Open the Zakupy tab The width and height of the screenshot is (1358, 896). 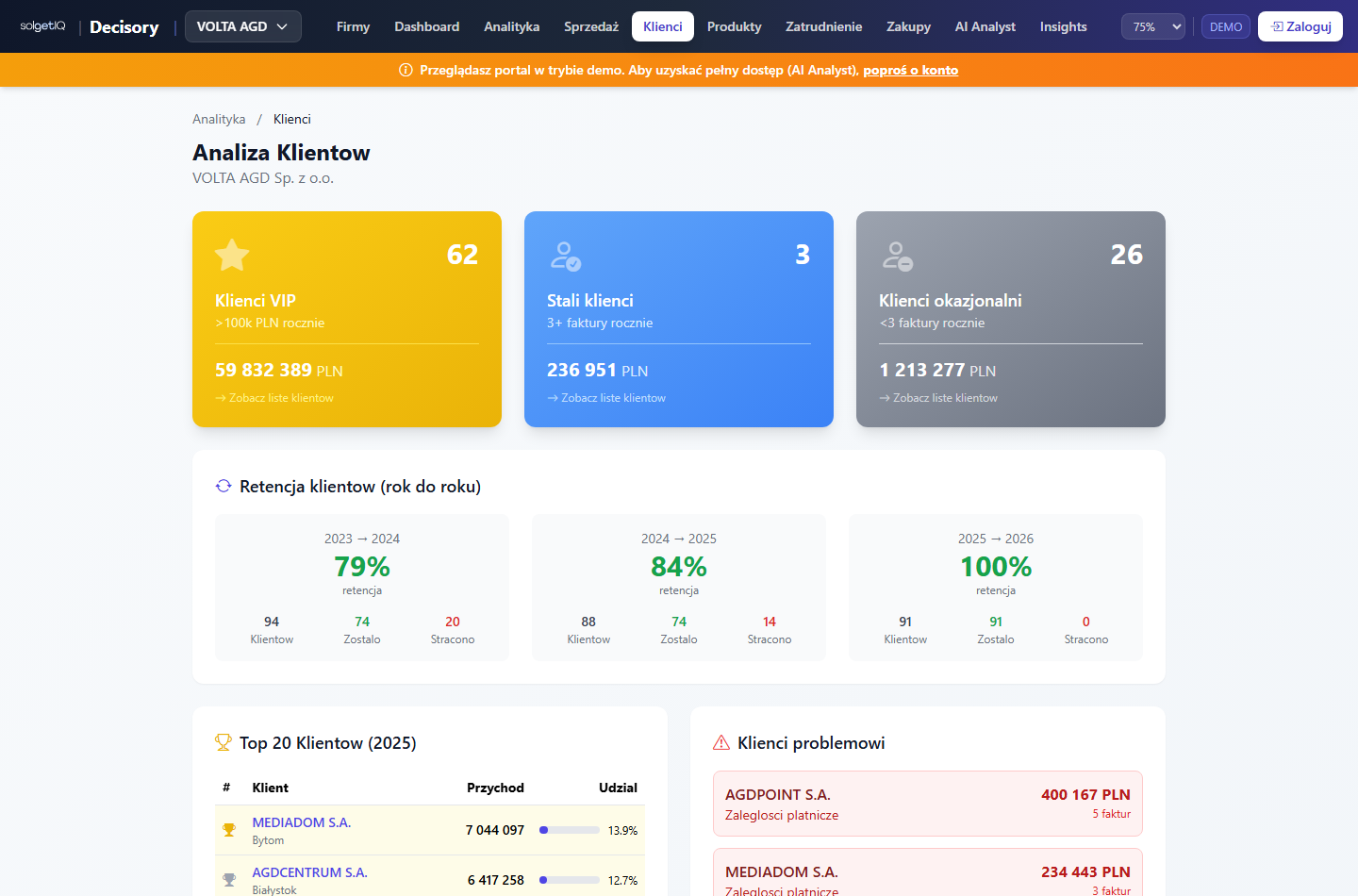(909, 26)
